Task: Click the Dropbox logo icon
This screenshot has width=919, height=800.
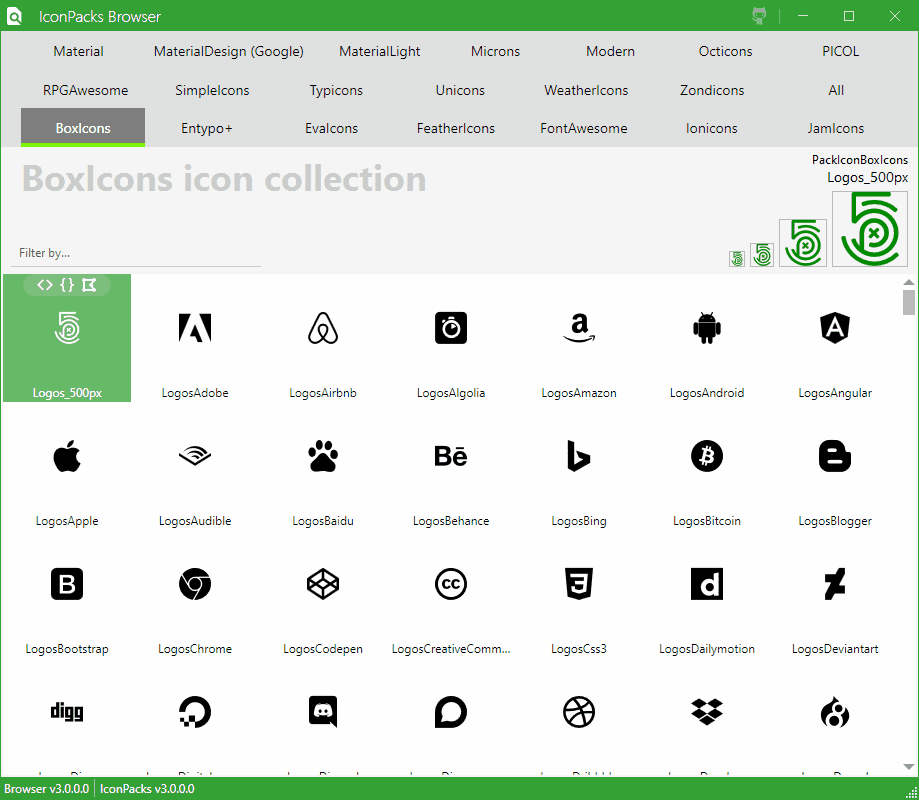Action: point(707,712)
